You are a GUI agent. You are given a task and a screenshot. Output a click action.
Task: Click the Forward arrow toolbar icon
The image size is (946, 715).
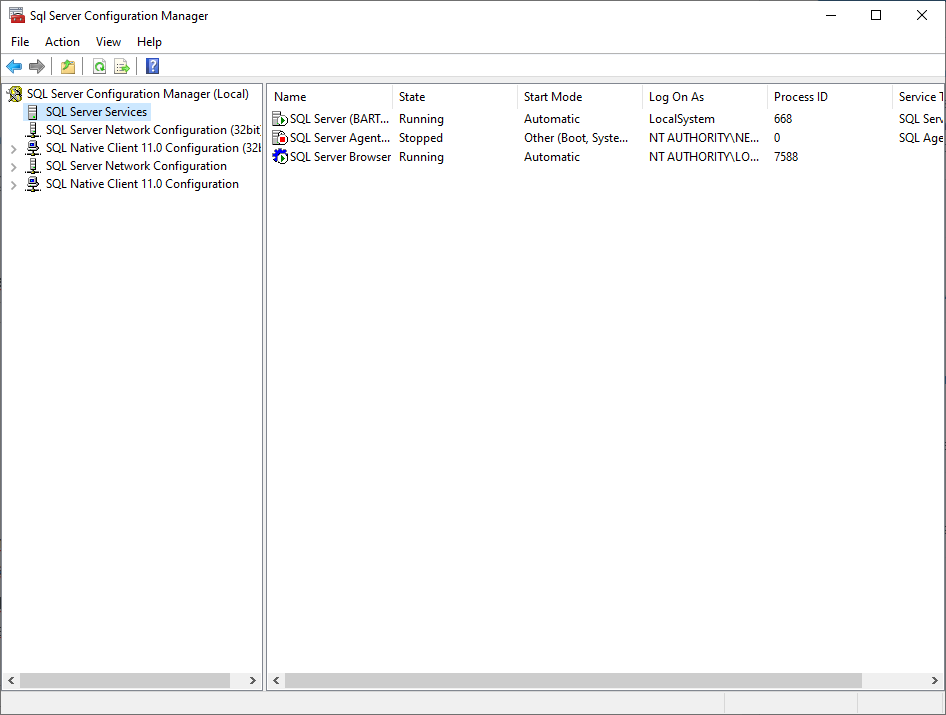coord(37,66)
